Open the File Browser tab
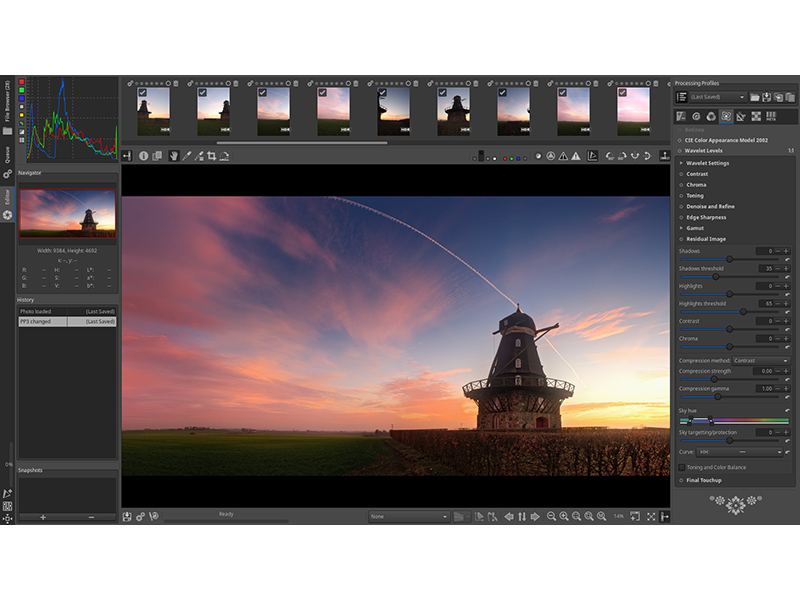 7,103
